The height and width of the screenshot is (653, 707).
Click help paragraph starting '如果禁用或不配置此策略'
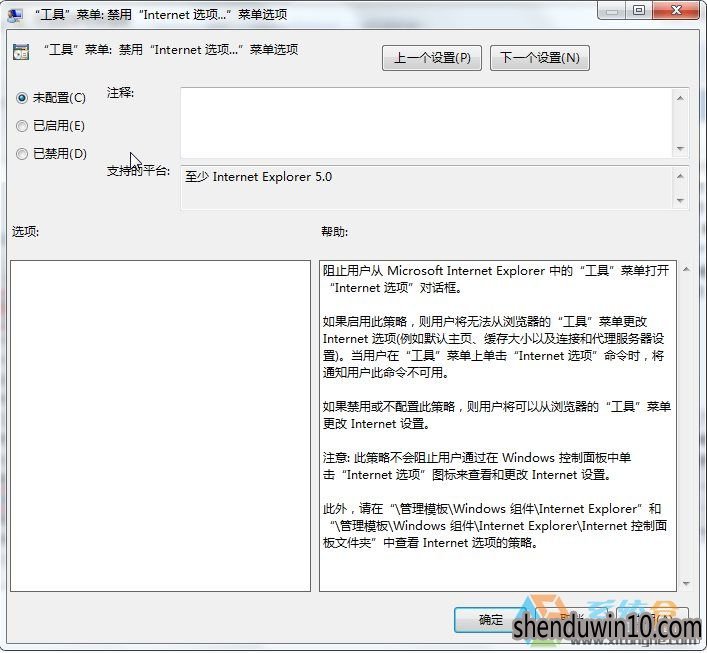pyautogui.click(x=497, y=415)
